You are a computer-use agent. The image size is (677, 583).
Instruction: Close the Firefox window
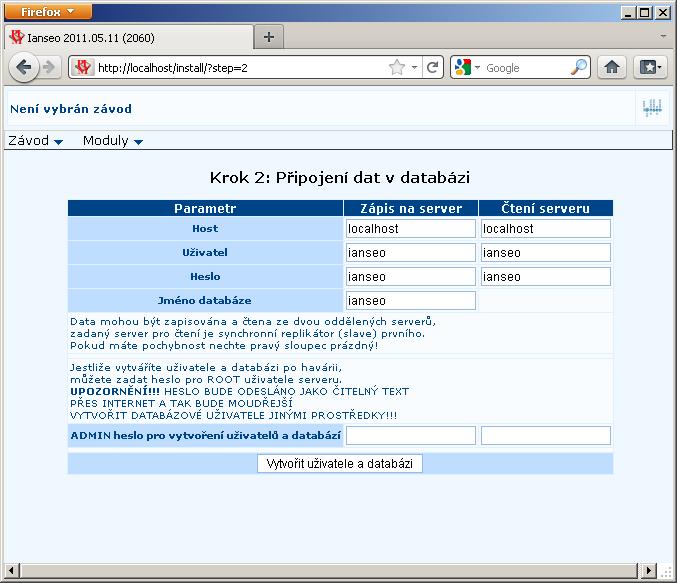click(662, 13)
